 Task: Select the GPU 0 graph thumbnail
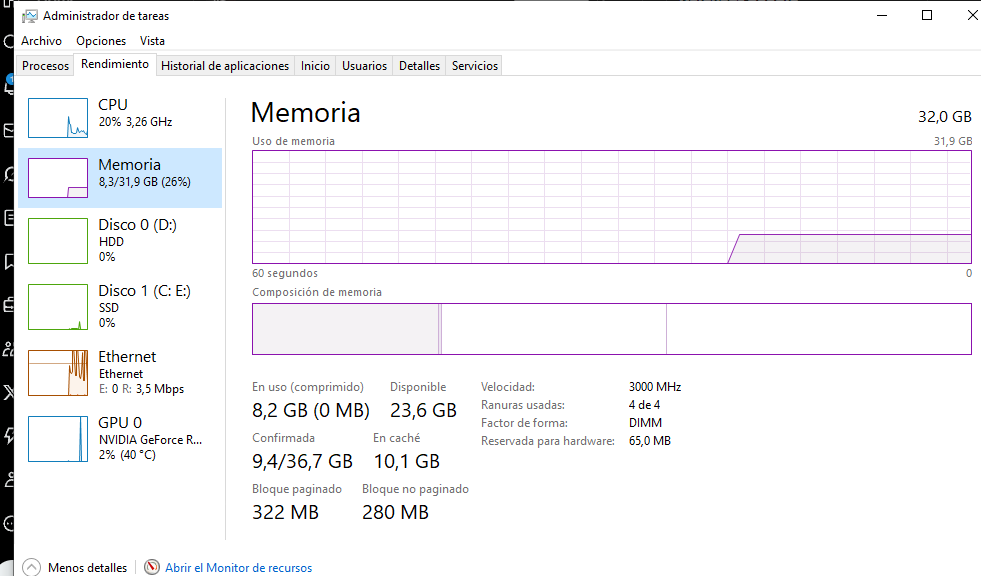(x=58, y=439)
